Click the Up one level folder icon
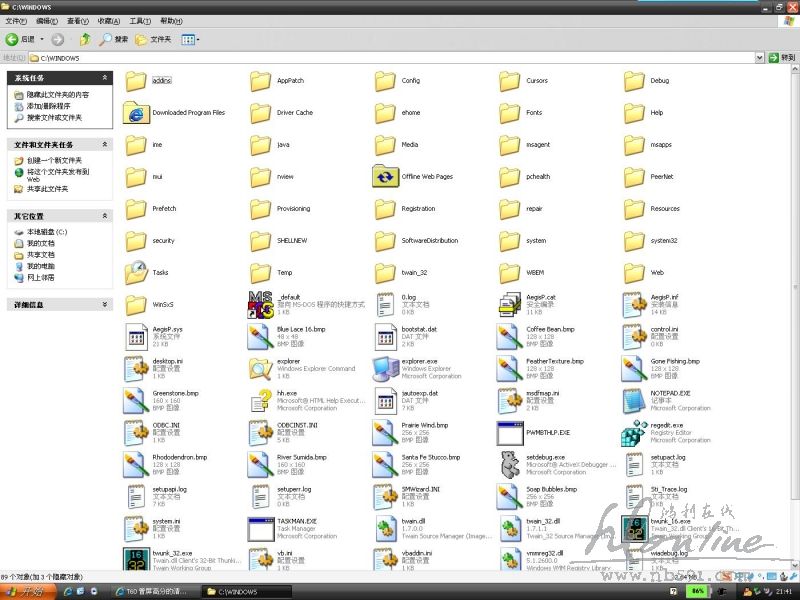This screenshot has height=600, width=800. tap(84, 39)
